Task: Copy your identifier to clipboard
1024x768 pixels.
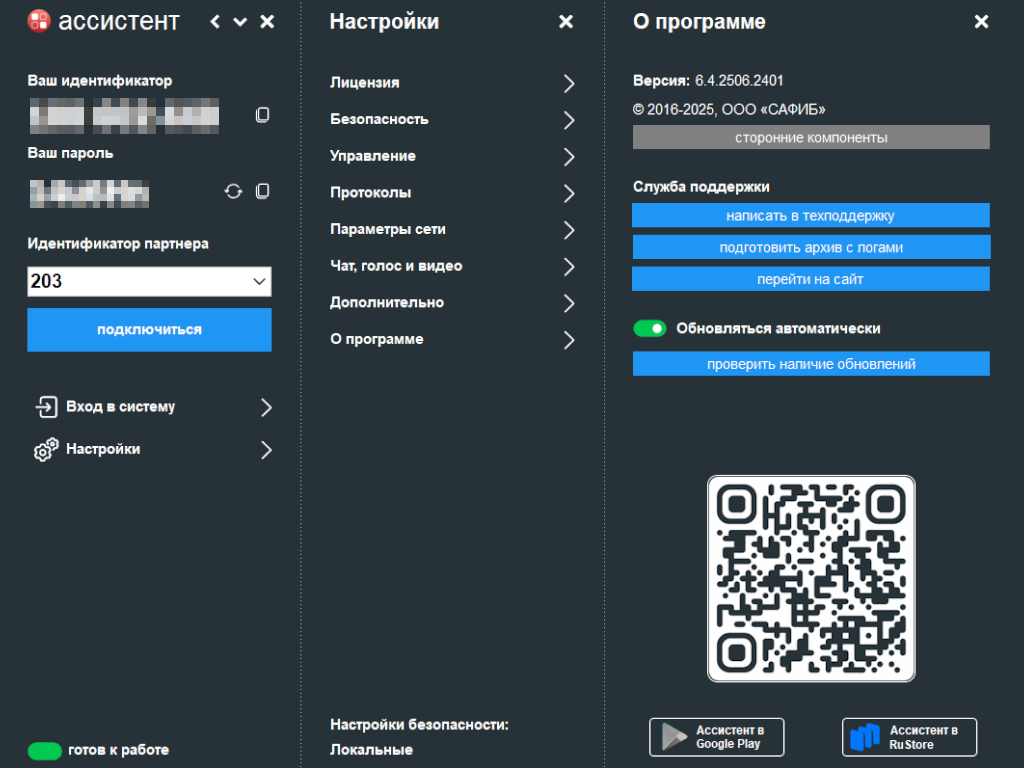Action: (262, 115)
